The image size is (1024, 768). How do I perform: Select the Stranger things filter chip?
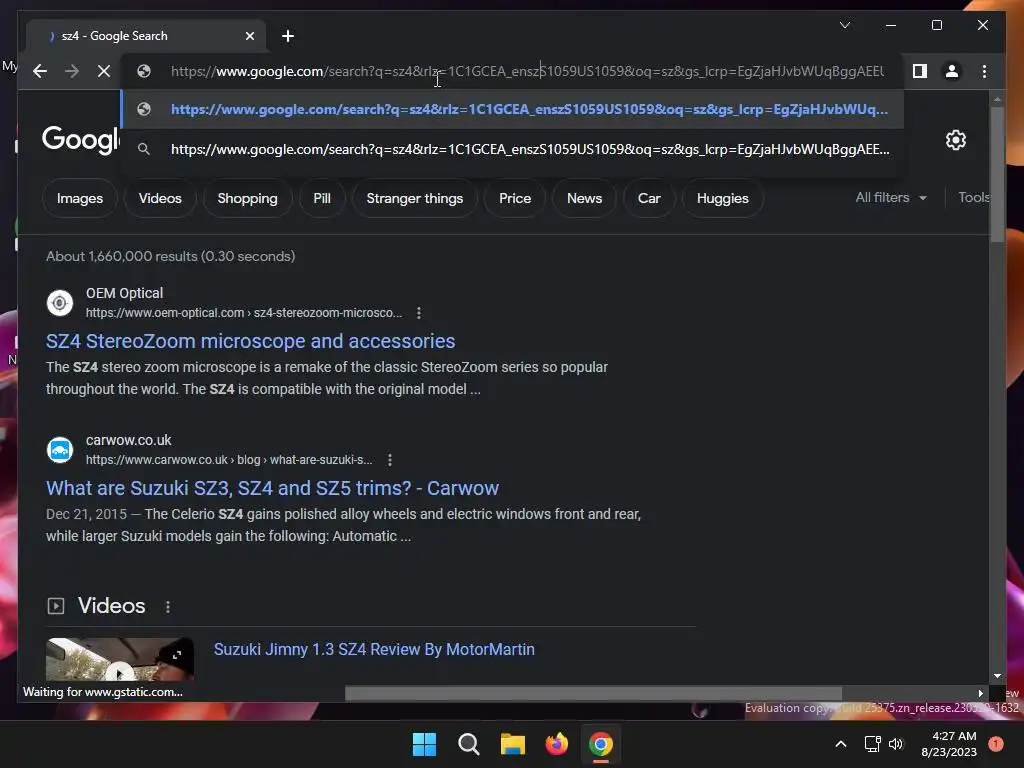415,198
